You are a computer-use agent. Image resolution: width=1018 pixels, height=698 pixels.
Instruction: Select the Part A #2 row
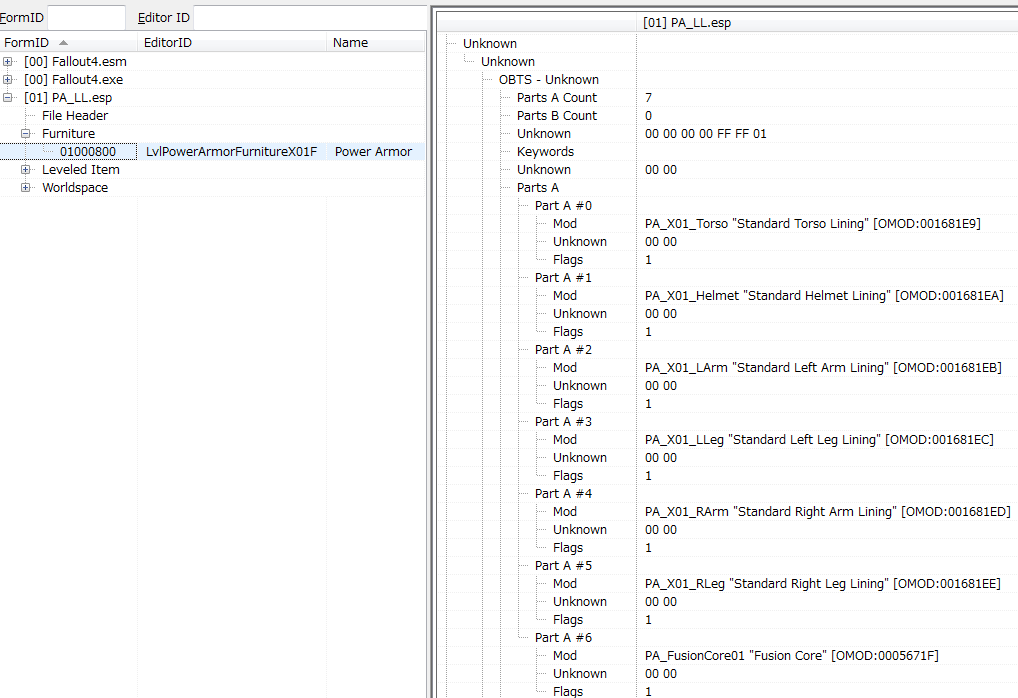tap(563, 350)
